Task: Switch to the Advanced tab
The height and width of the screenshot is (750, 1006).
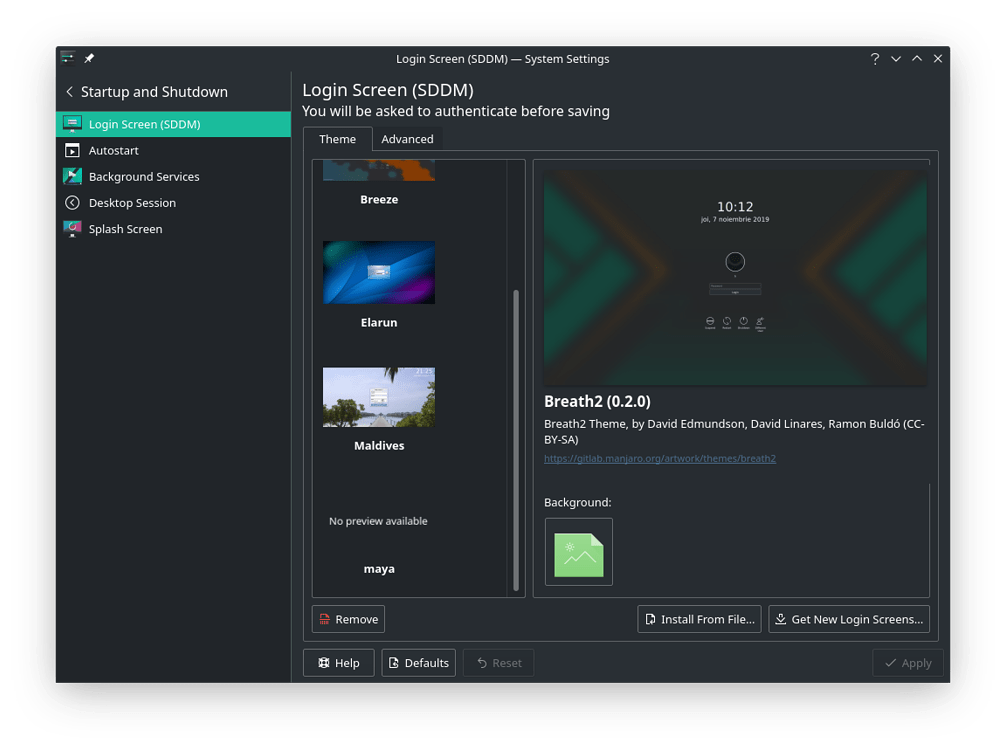Action: coord(407,139)
